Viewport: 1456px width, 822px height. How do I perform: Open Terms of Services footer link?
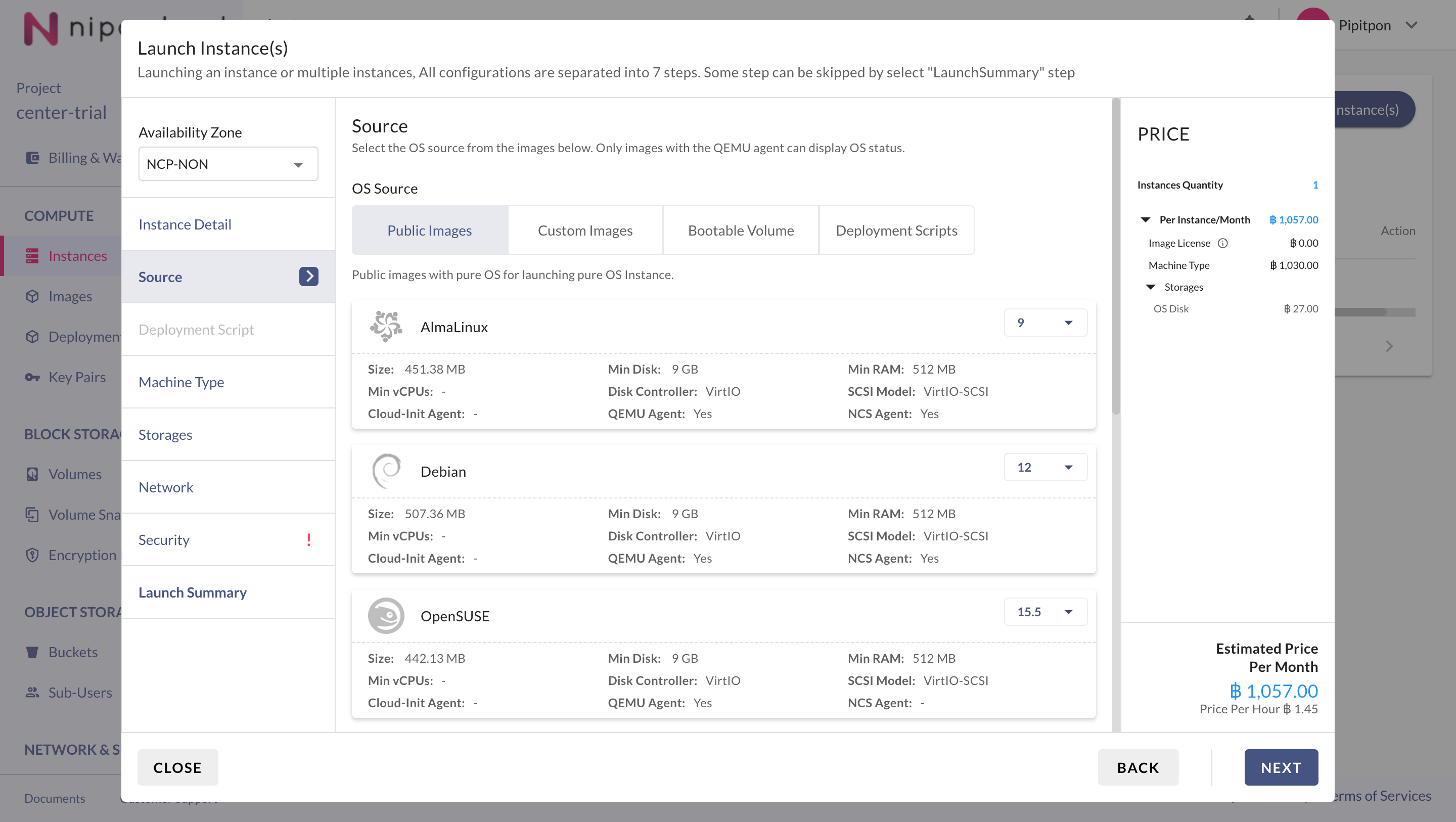[1383, 795]
